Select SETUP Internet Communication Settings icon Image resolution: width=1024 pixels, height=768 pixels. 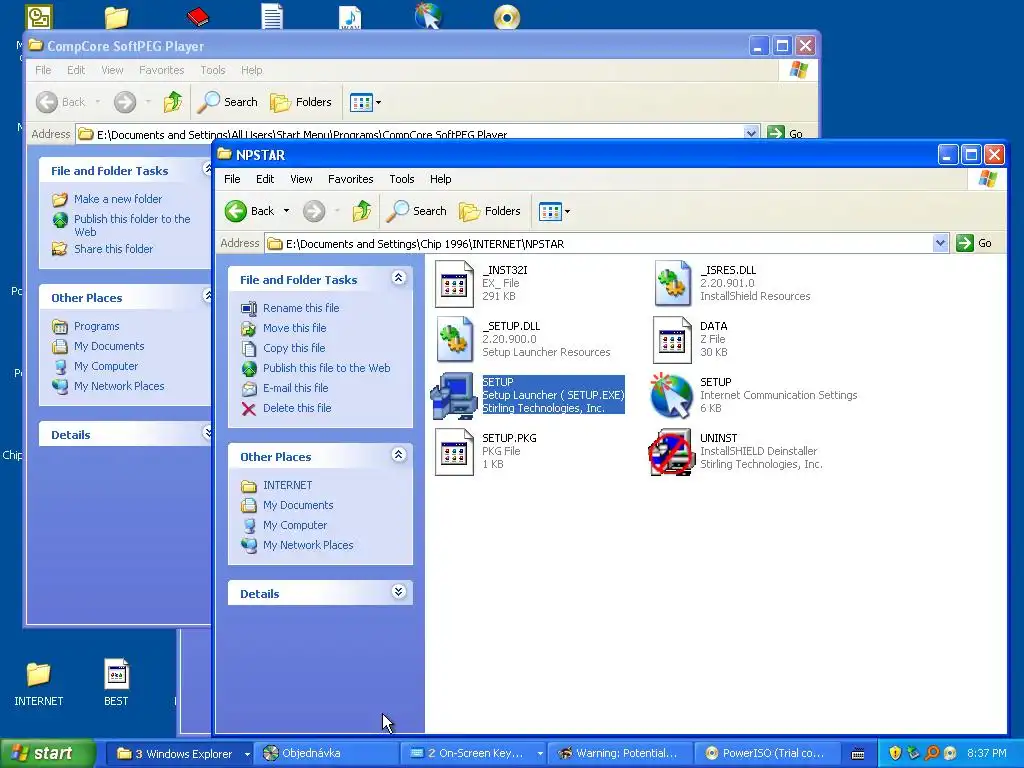(673, 395)
